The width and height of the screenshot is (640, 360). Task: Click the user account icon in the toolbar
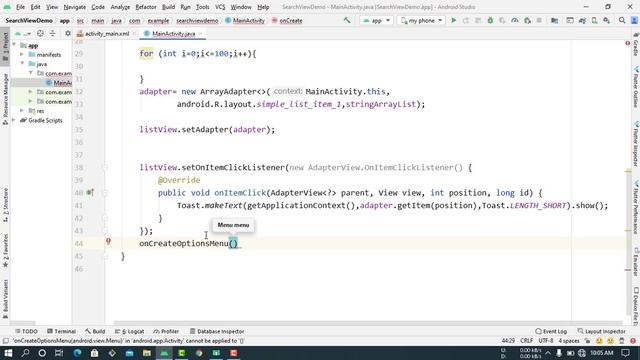634,20
